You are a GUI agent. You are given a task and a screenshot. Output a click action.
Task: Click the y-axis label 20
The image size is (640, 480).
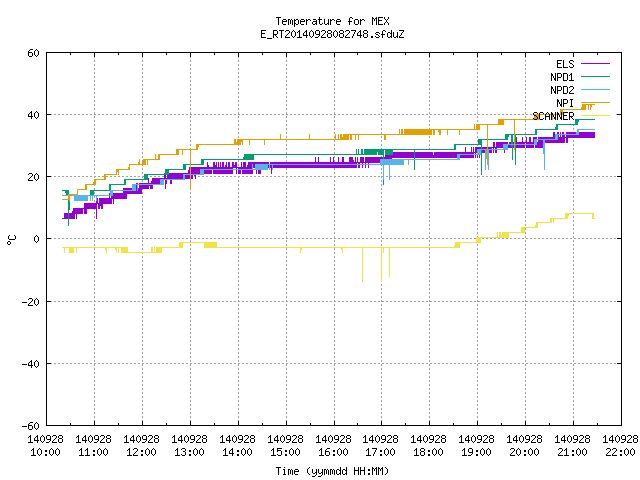(33, 177)
